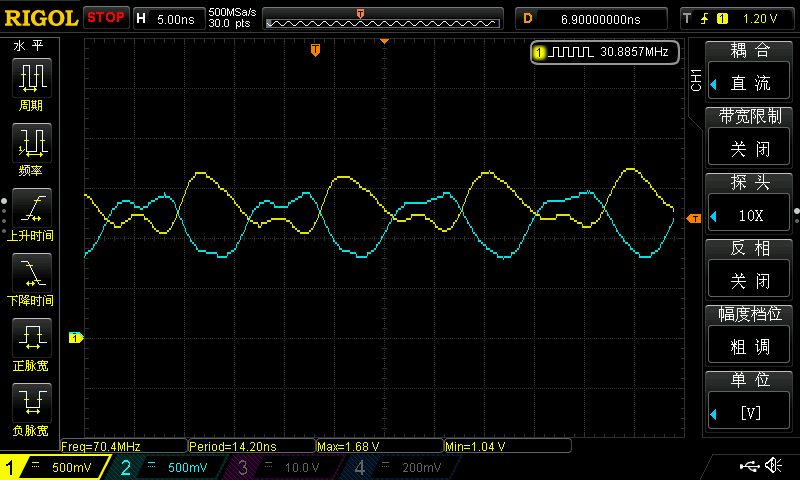Click the Freq=70.4MHz measurement
Viewport: 800px width, 480px height.
click(x=124, y=446)
